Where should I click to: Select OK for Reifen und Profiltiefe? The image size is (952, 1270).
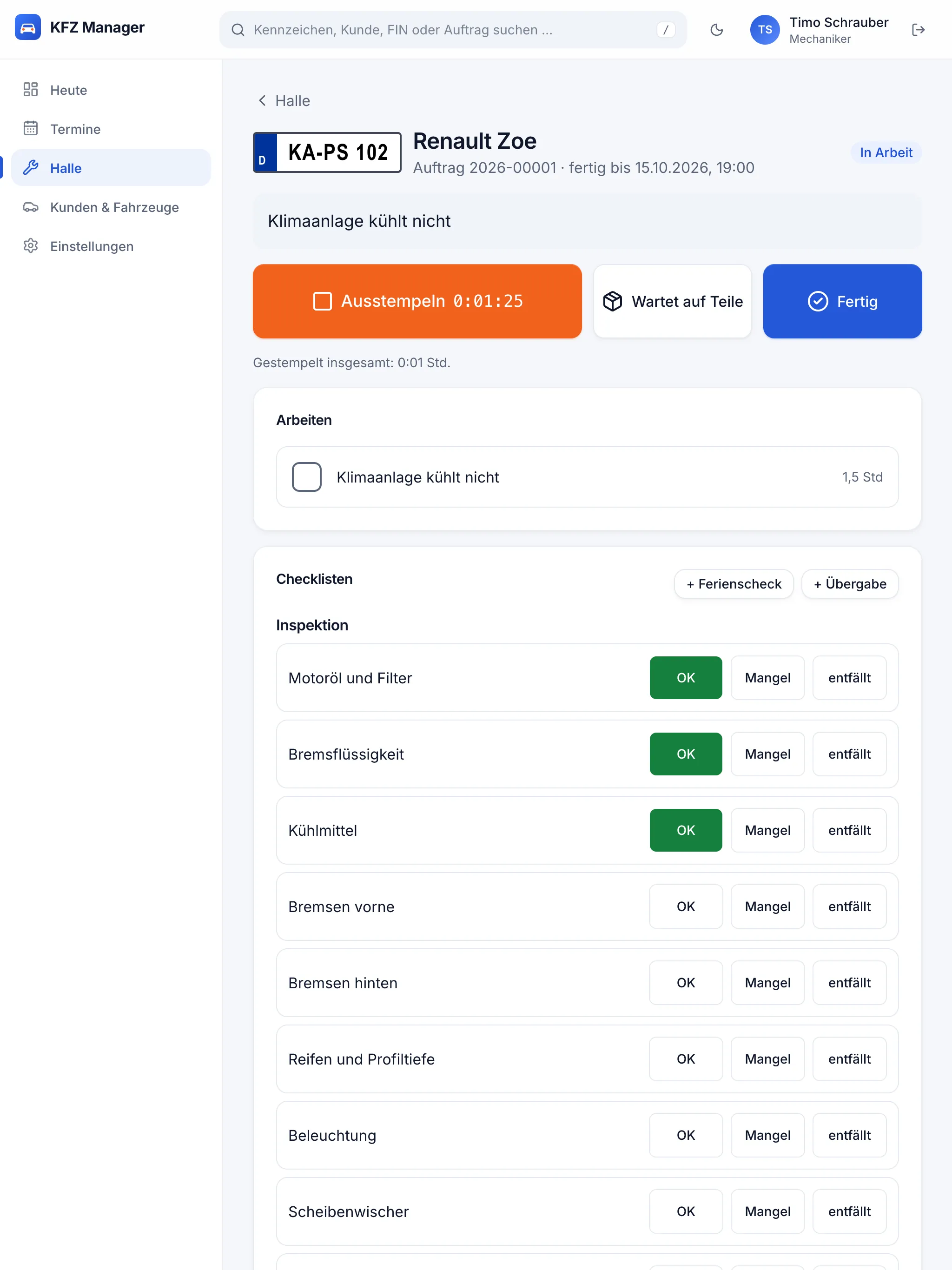(686, 1060)
